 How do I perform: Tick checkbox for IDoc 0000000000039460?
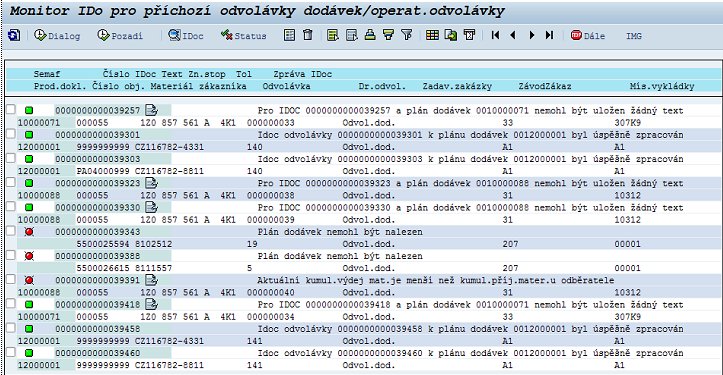tap(11, 352)
